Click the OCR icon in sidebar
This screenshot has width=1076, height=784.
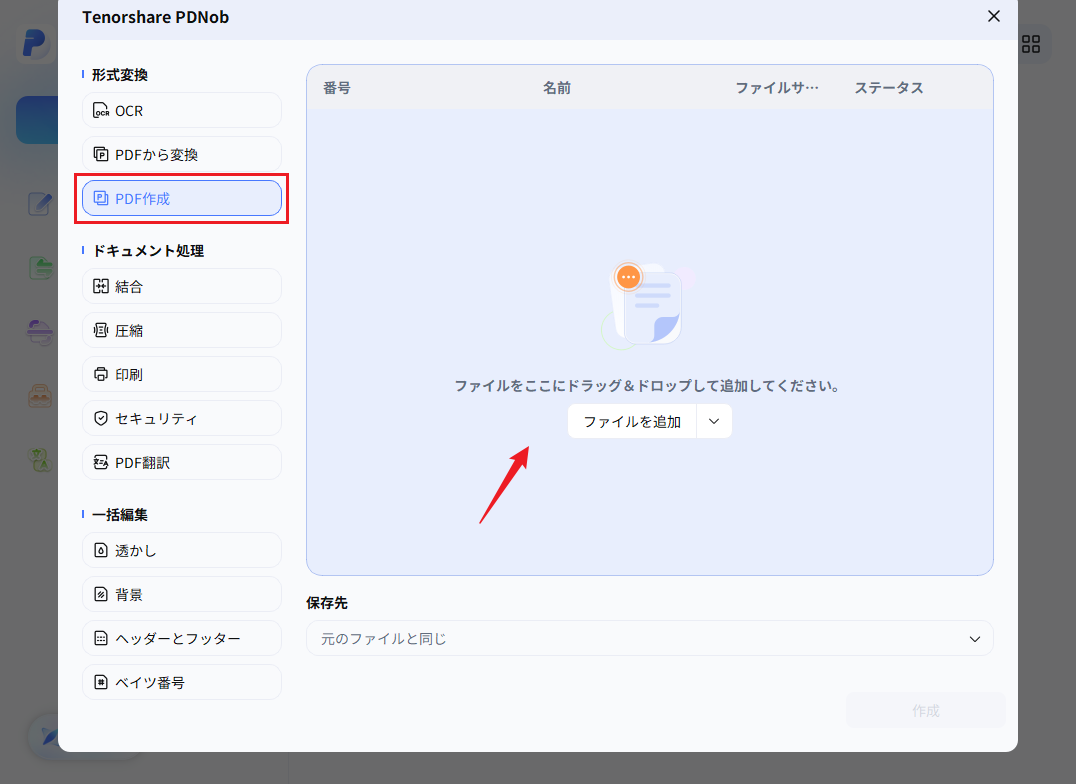tap(101, 111)
